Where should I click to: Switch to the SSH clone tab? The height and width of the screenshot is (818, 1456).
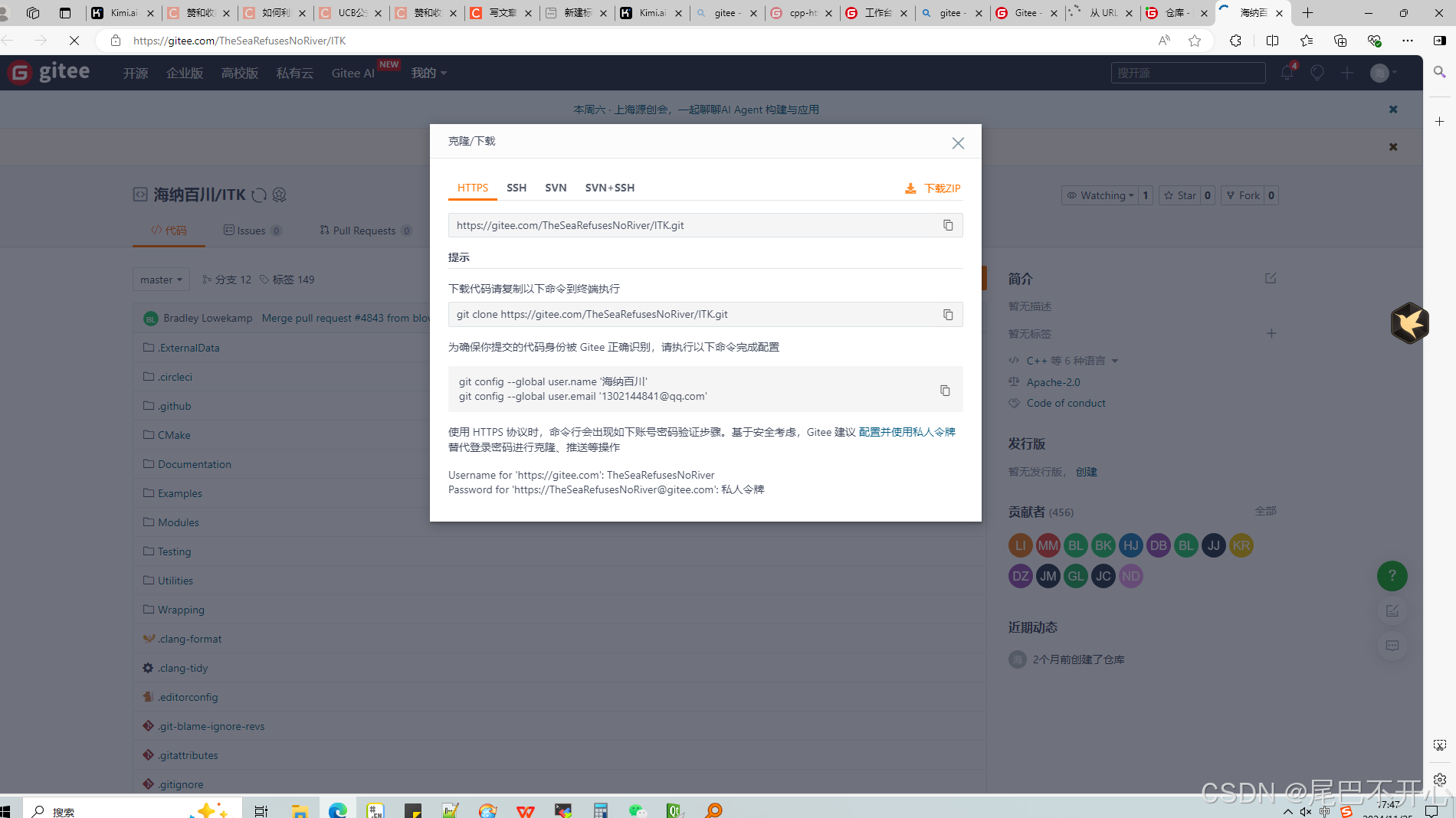pyautogui.click(x=516, y=188)
